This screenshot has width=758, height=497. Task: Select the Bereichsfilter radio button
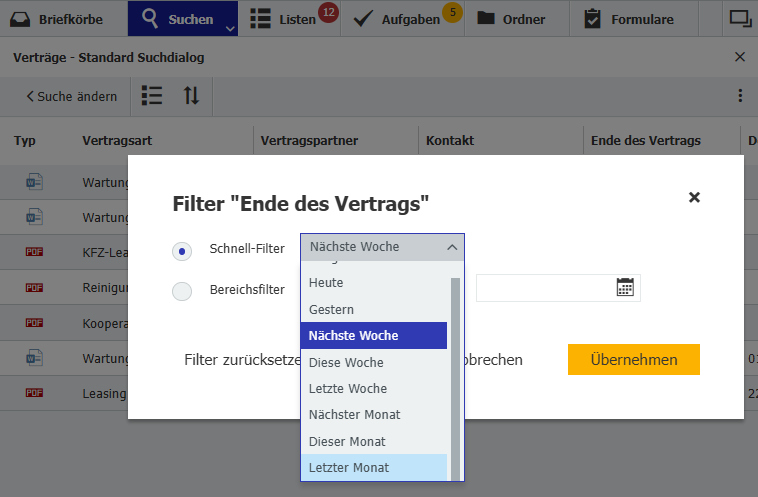click(182, 291)
